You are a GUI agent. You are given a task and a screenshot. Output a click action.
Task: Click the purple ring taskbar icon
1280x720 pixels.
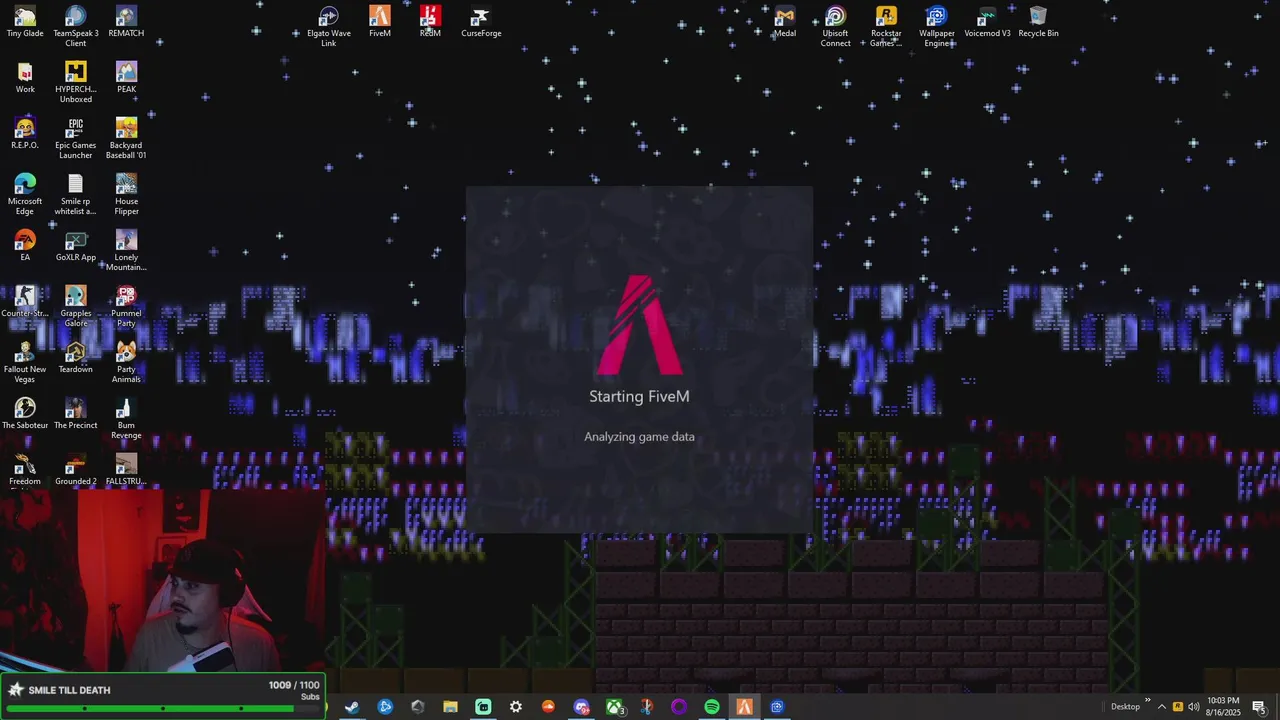point(679,707)
